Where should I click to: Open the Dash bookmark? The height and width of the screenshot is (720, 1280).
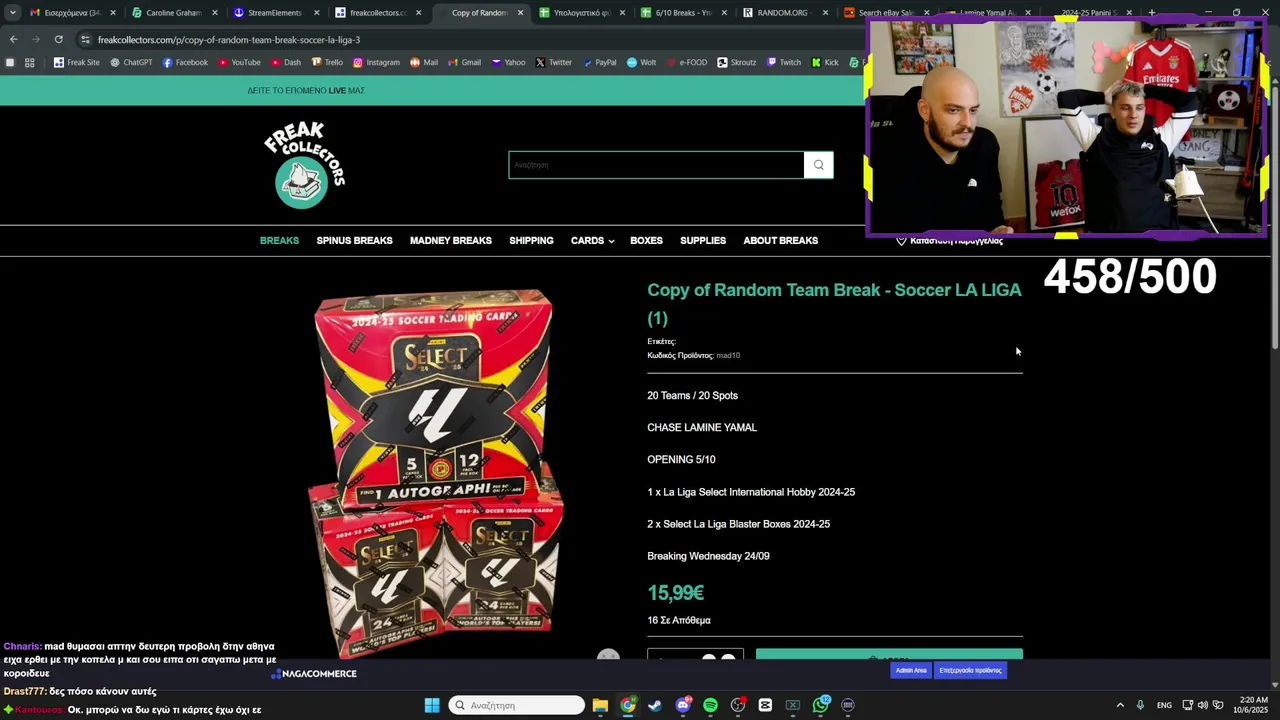click(285, 62)
